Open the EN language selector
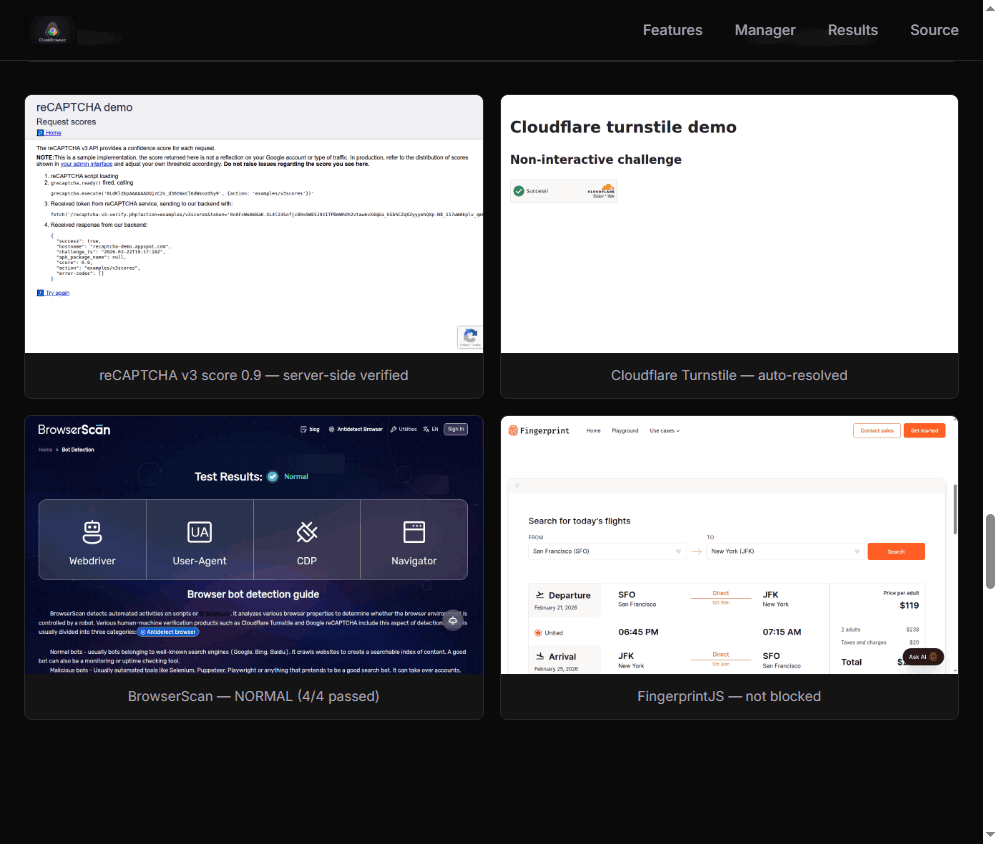The width and height of the screenshot is (998, 844). pyautogui.click(x=431, y=429)
